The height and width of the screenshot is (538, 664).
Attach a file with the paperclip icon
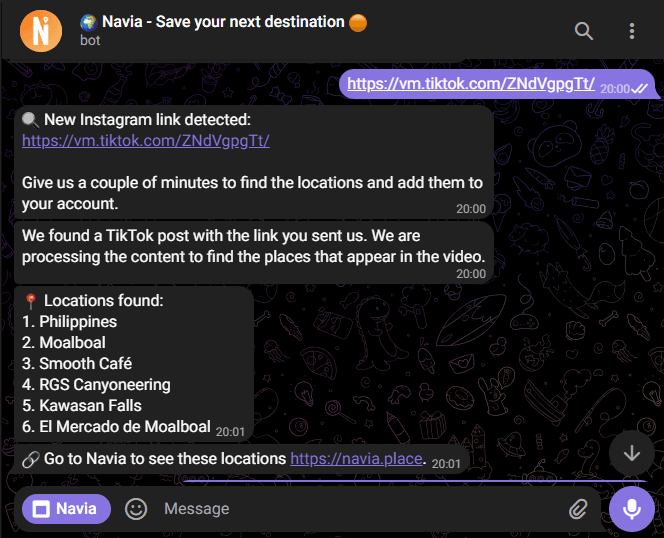point(578,509)
